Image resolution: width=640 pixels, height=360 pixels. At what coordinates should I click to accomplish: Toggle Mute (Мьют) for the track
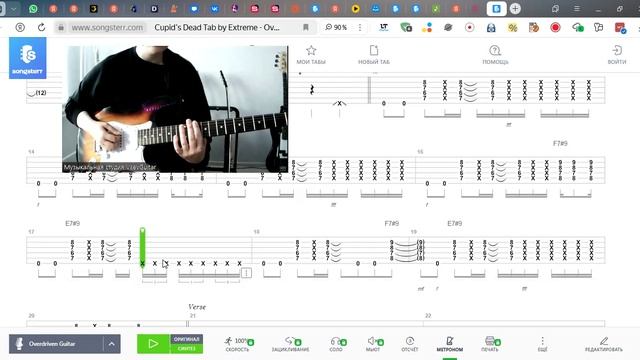click(373, 344)
